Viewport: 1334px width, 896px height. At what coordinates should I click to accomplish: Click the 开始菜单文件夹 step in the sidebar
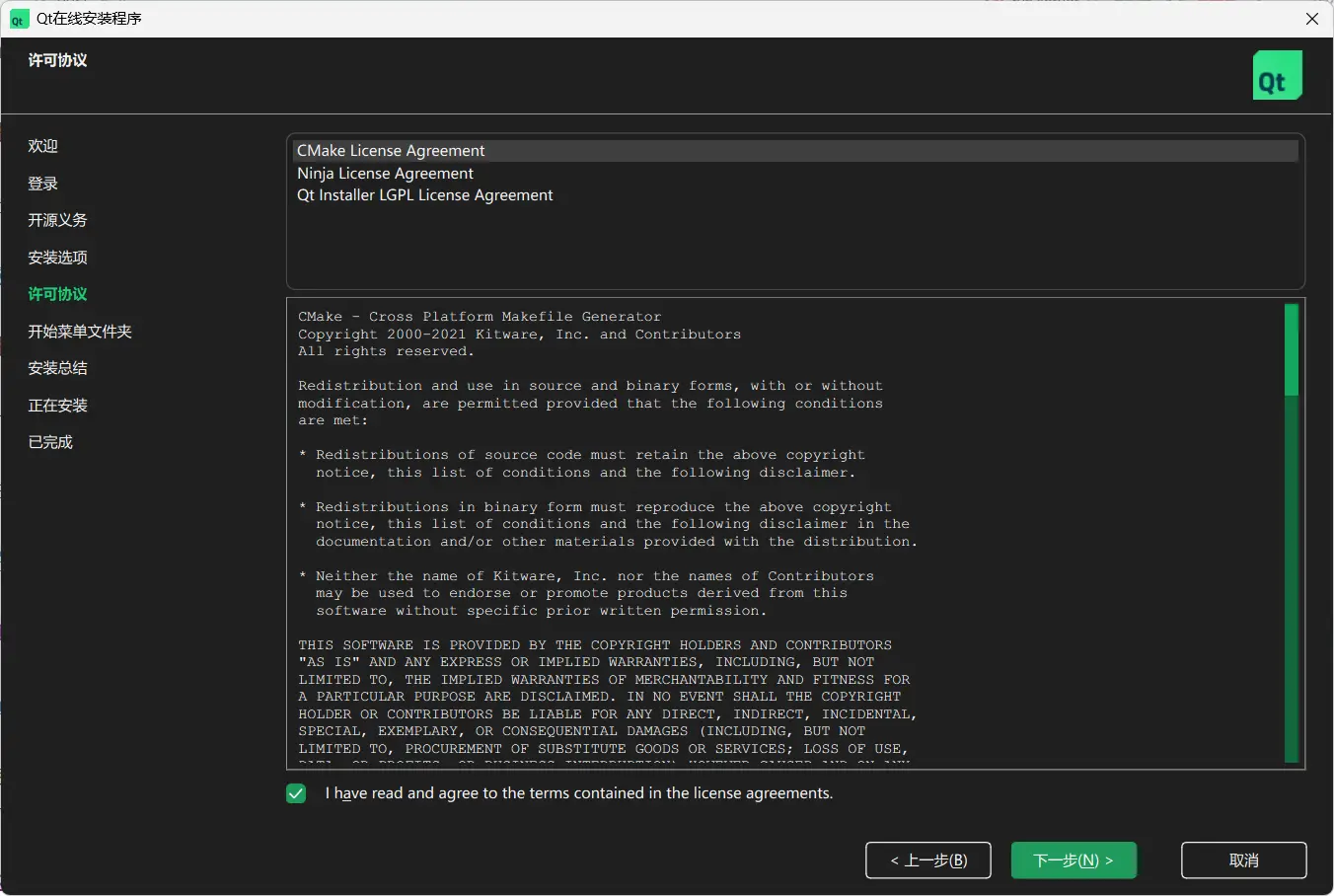[80, 332]
